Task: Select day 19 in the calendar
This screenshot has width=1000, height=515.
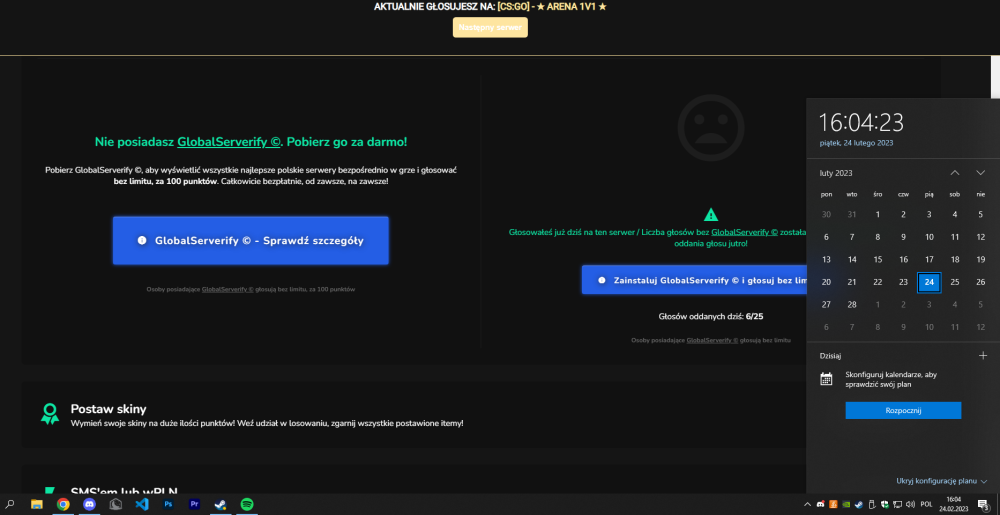Action: pos(981,259)
